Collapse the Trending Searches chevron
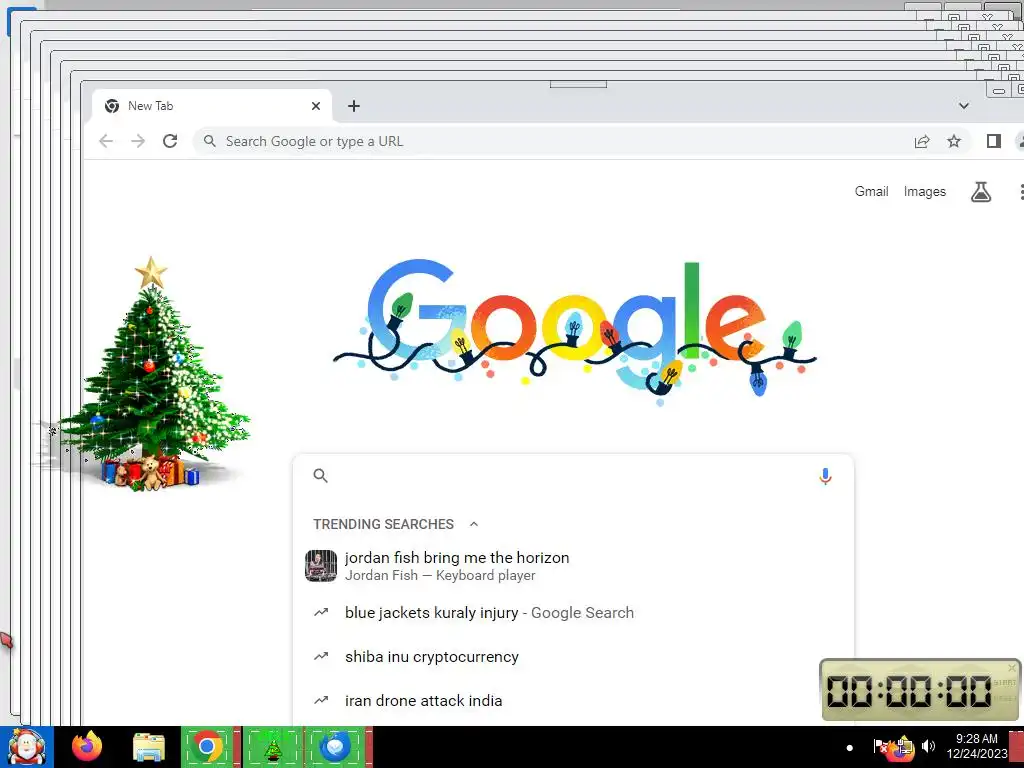Screen dimensions: 1024x768 pos(474,524)
